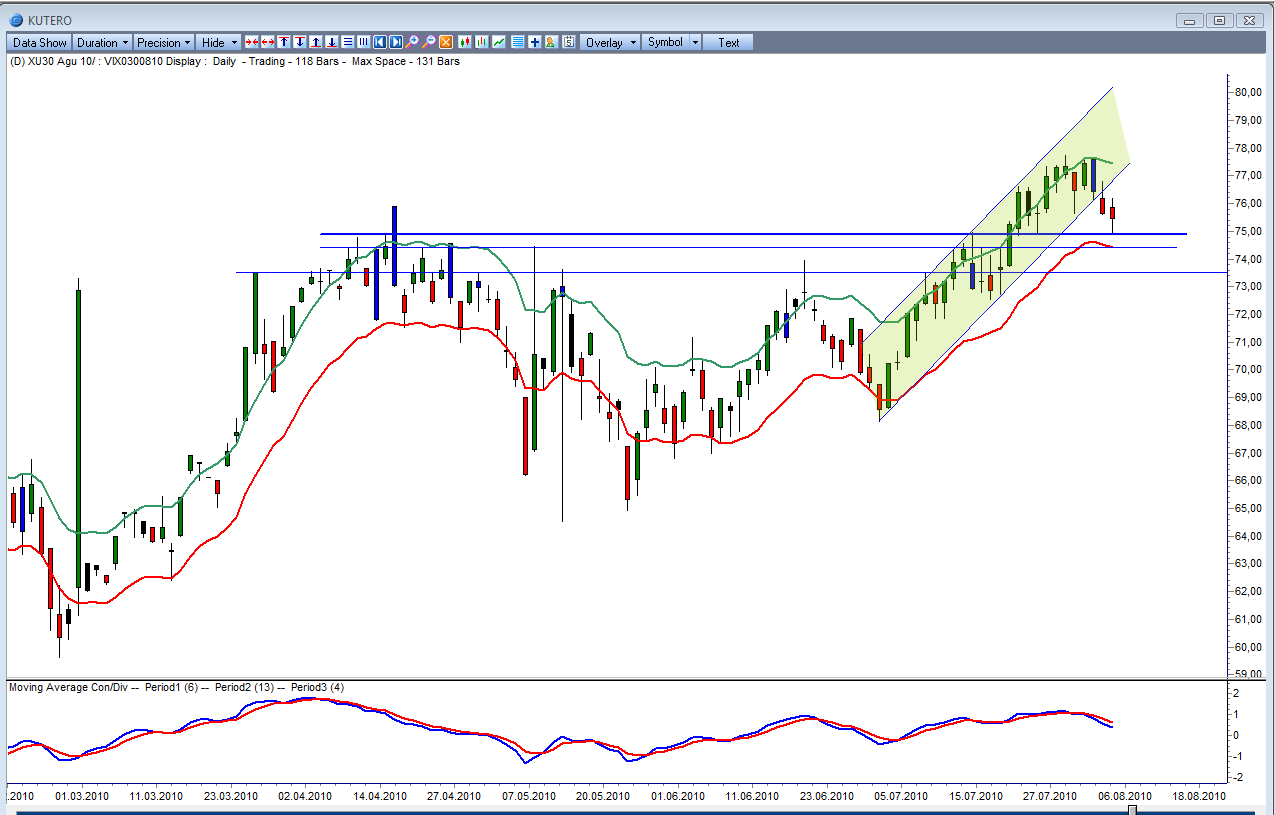Image resolution: width=1275 pixels, height=815 pixels.
Task: Toggle the crosshair plus cursor icon
Action: pyautogui.click(x=535, y=42)
